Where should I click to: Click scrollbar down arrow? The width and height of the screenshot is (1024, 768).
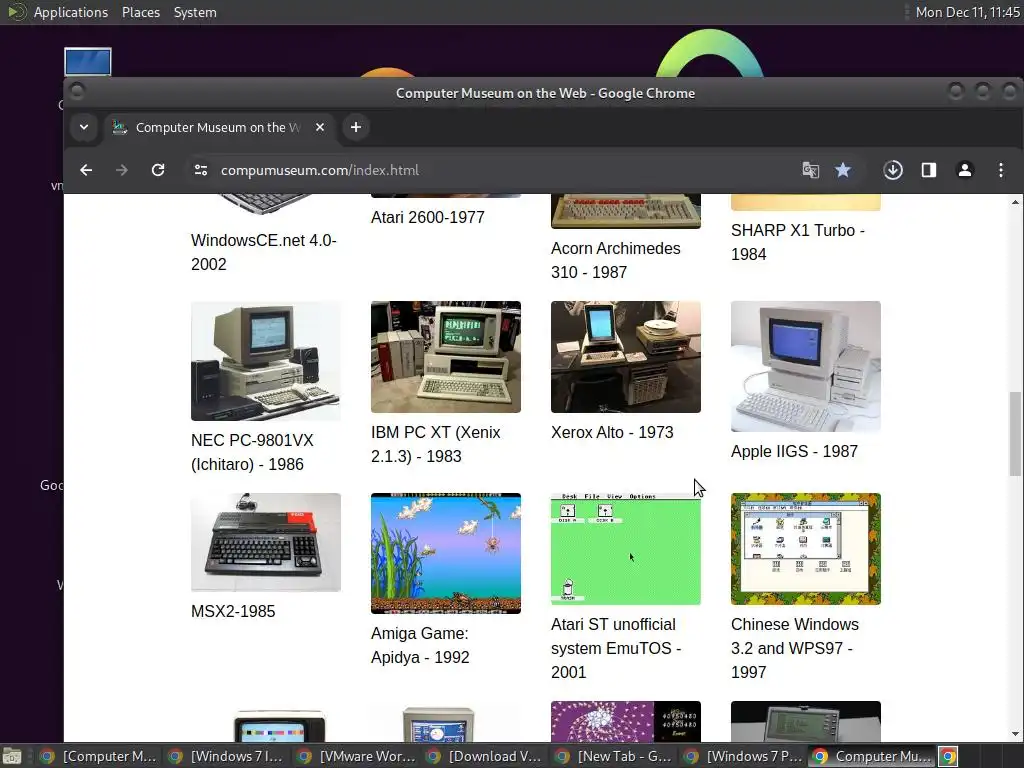pyautogui.click(x=1015, y=734)
